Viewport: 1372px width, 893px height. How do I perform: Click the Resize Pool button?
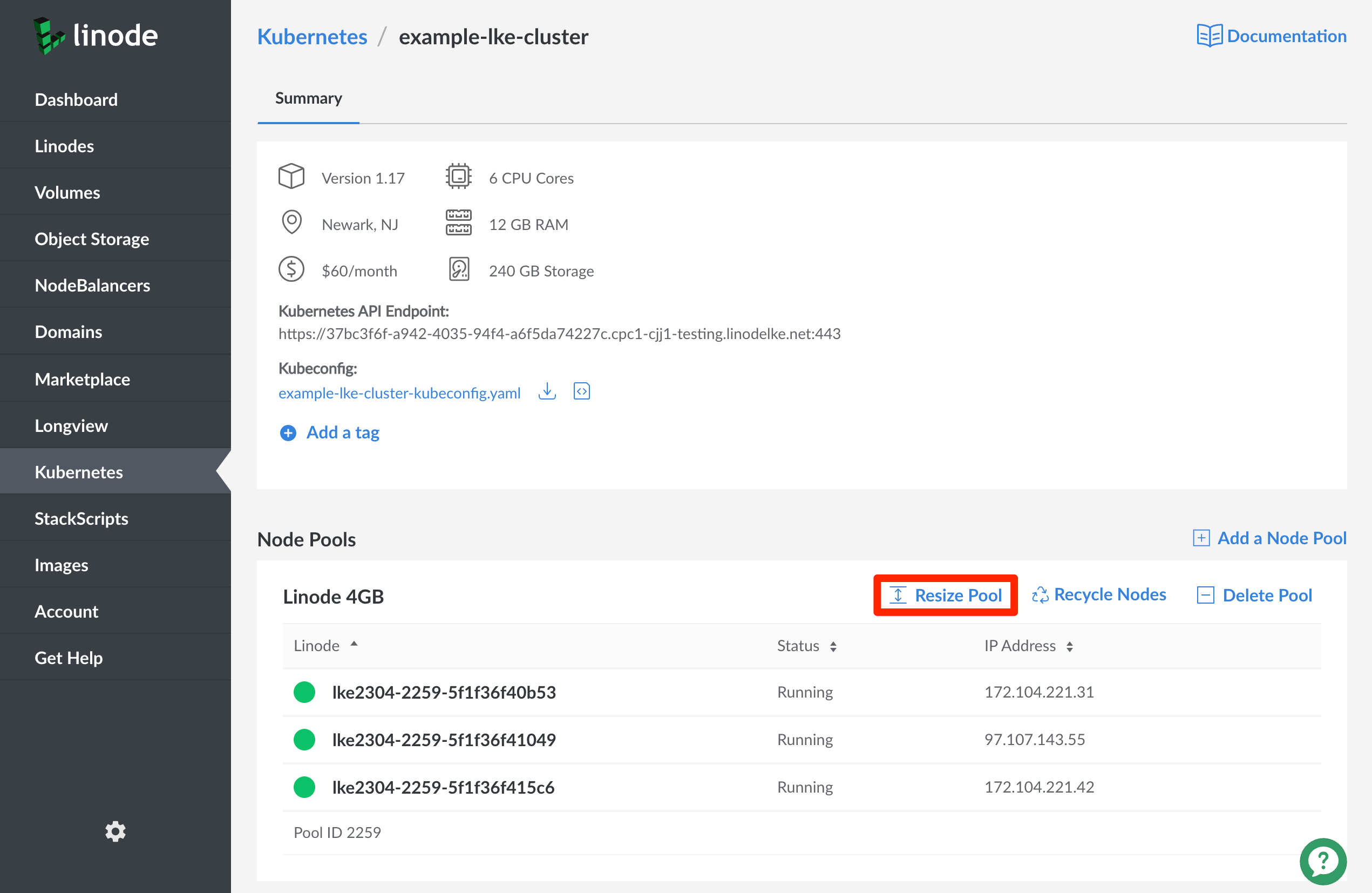[946, 595]
